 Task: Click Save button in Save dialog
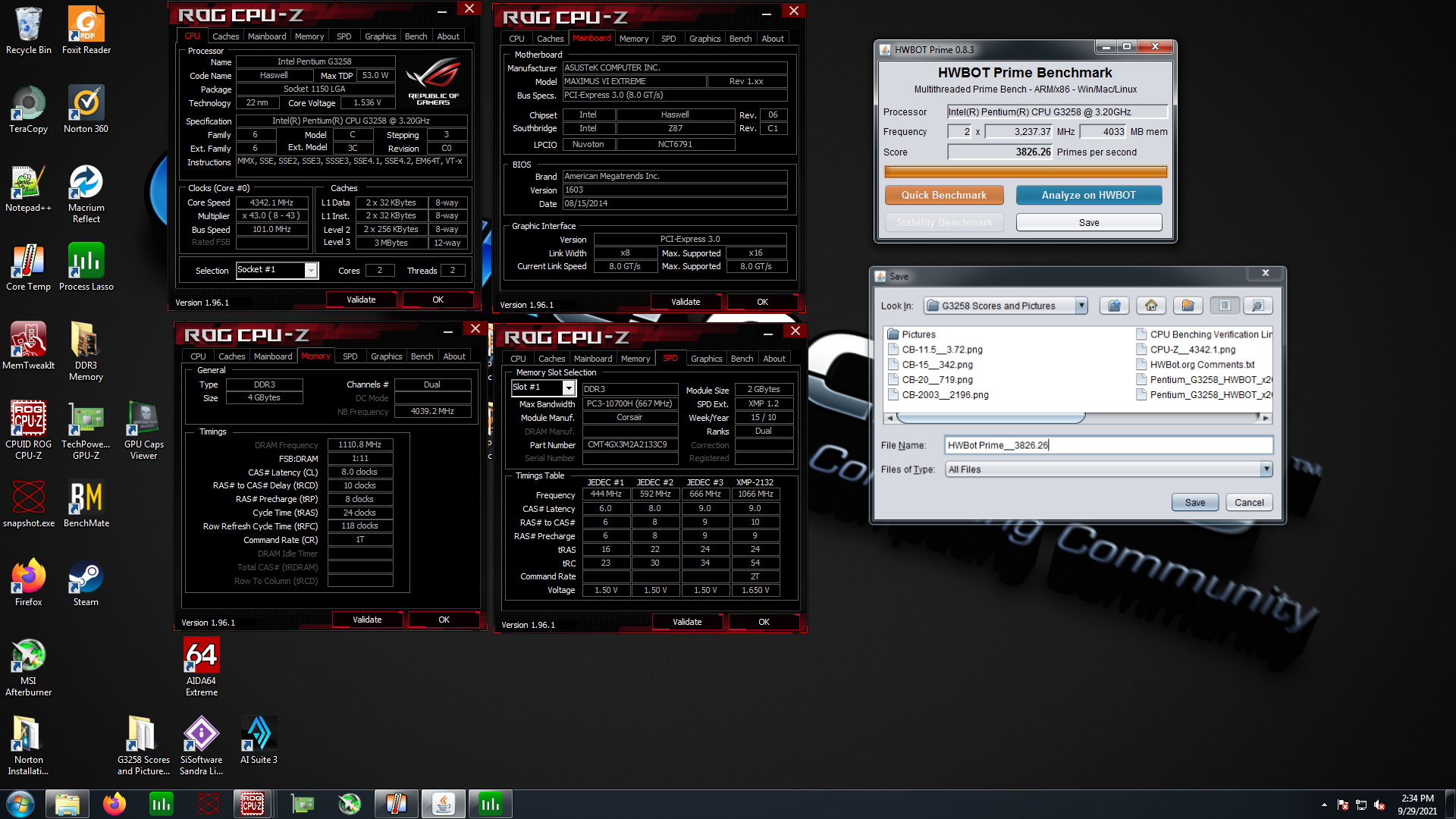1195,502
